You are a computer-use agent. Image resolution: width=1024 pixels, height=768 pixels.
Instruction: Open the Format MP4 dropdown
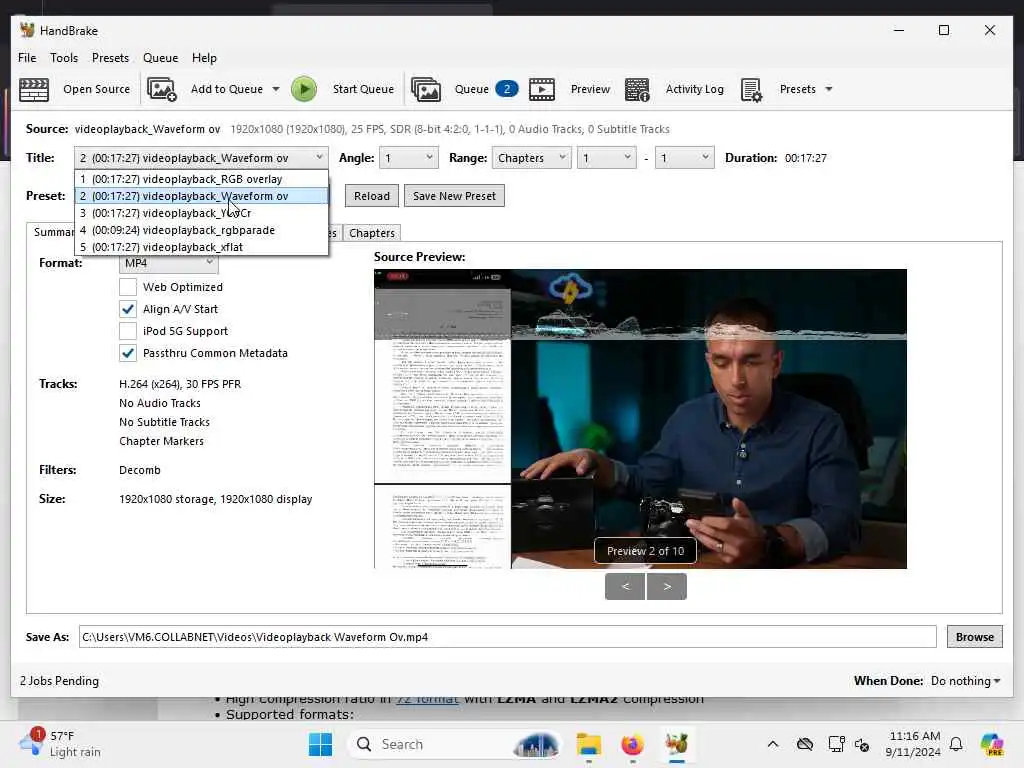(168, 263)
